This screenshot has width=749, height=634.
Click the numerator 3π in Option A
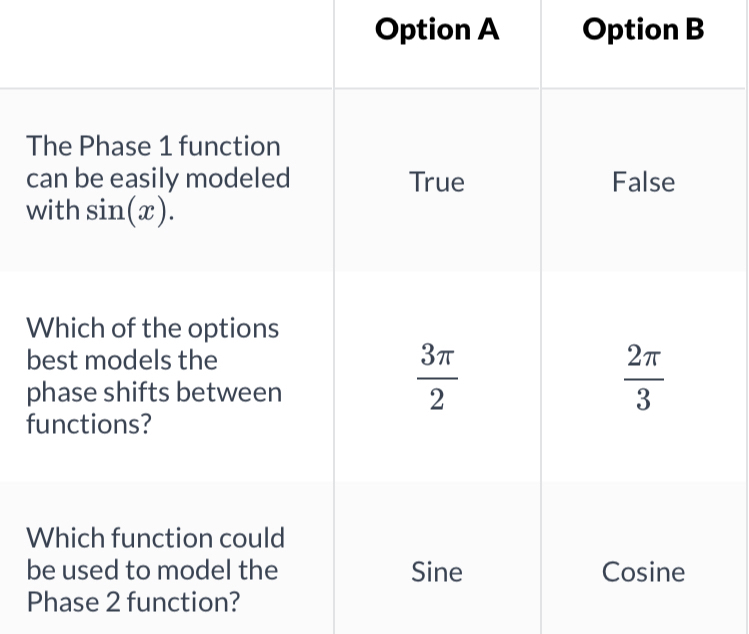[437, 353]
